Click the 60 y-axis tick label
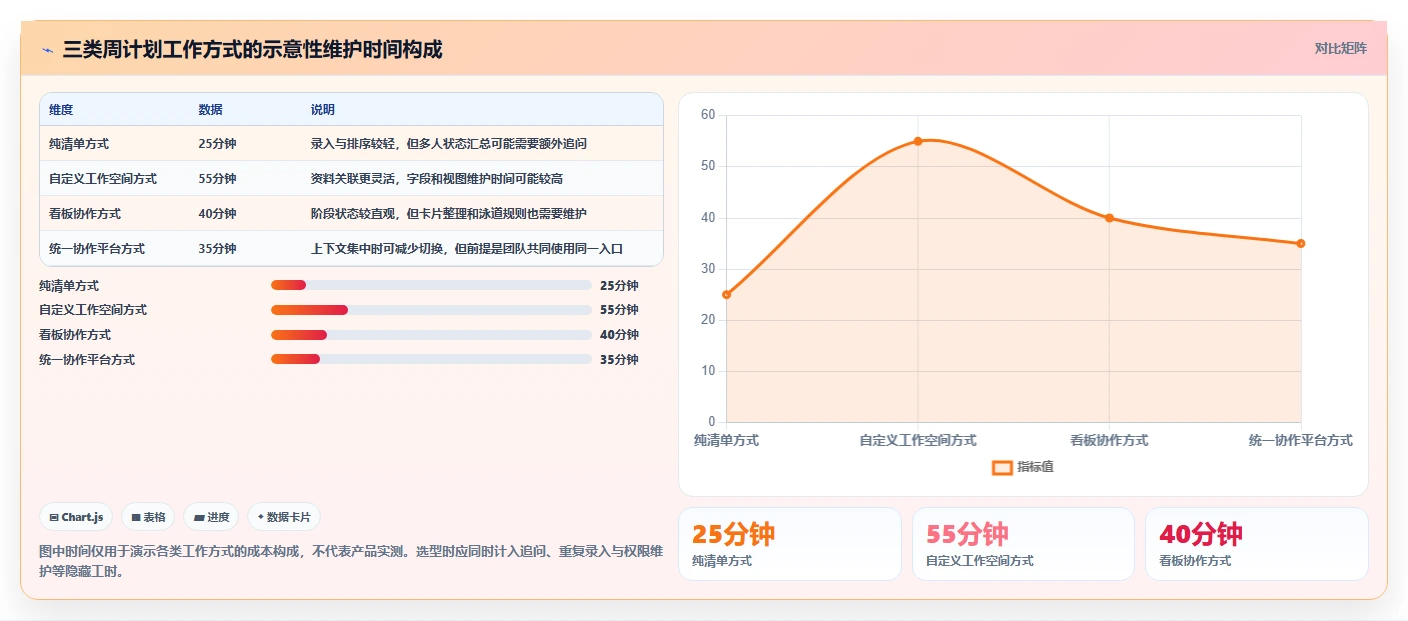The width and height of the screenshot is (1408, 621). coord(708,115)
